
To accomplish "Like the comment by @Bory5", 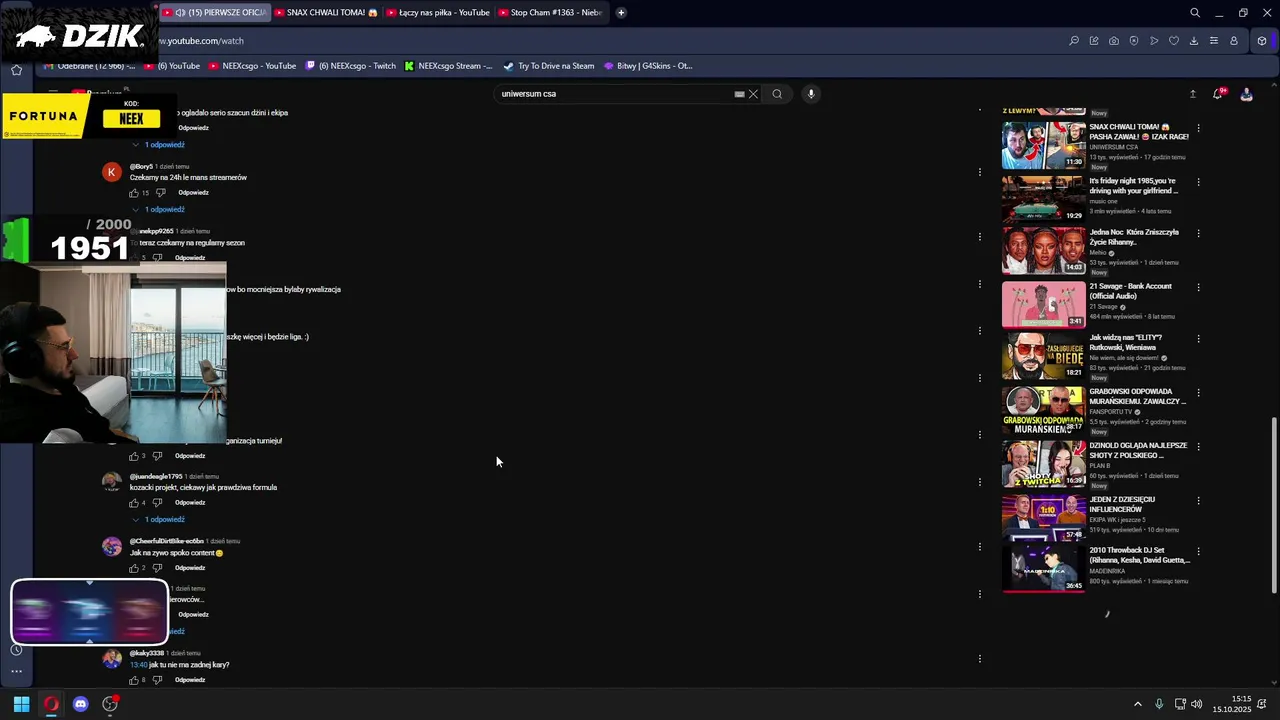I will 134,193.
